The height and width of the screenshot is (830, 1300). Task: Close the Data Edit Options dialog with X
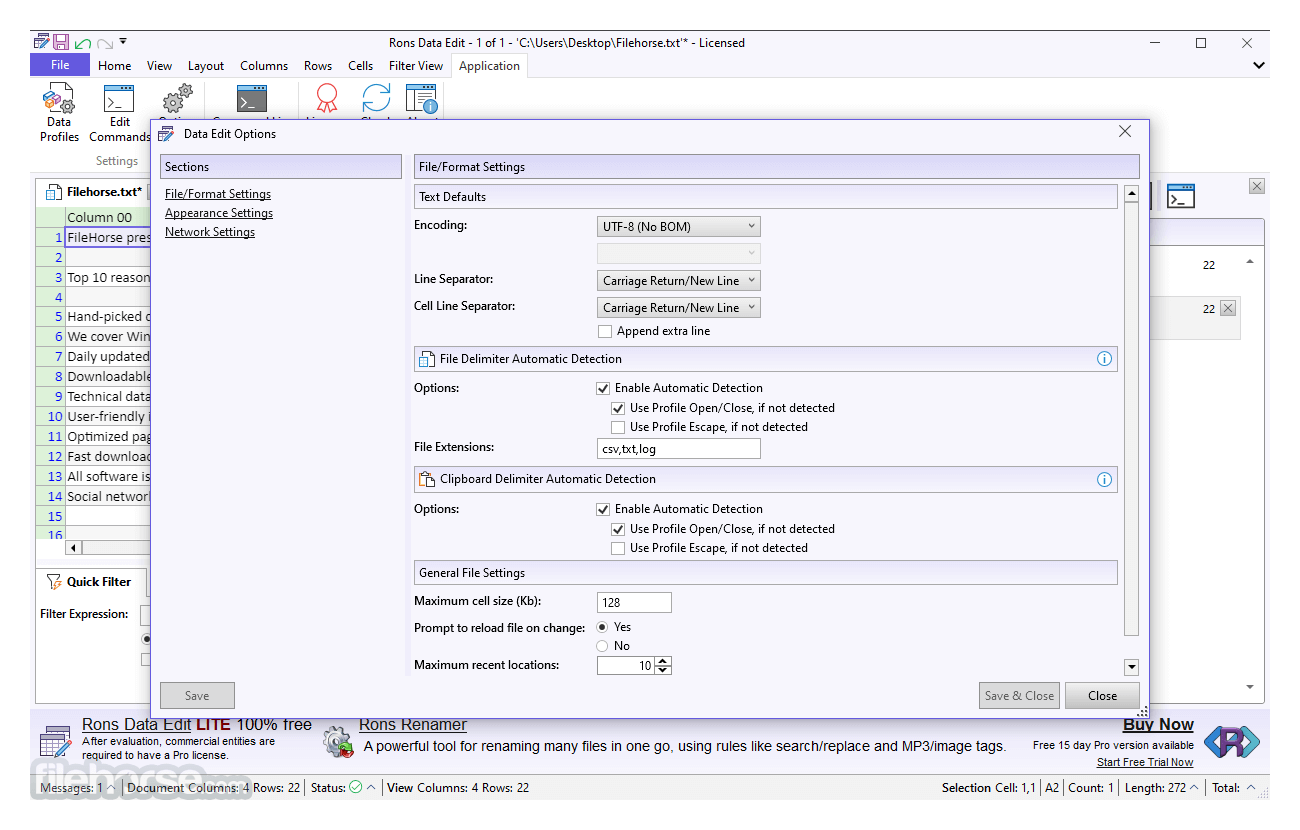(x=1125, y=132)
